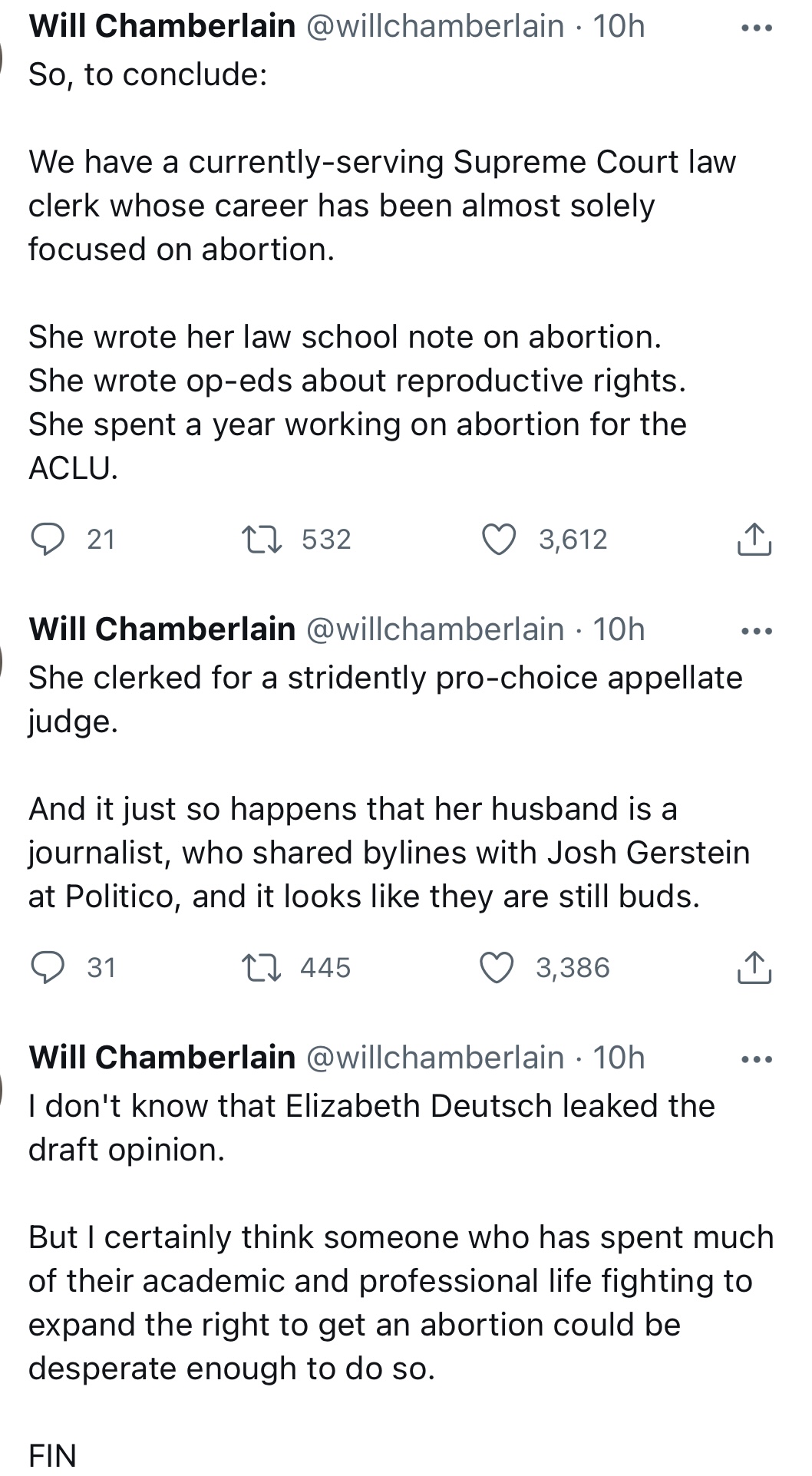
Task: Open more options on the first tweet
Action: tap(757, 28)
